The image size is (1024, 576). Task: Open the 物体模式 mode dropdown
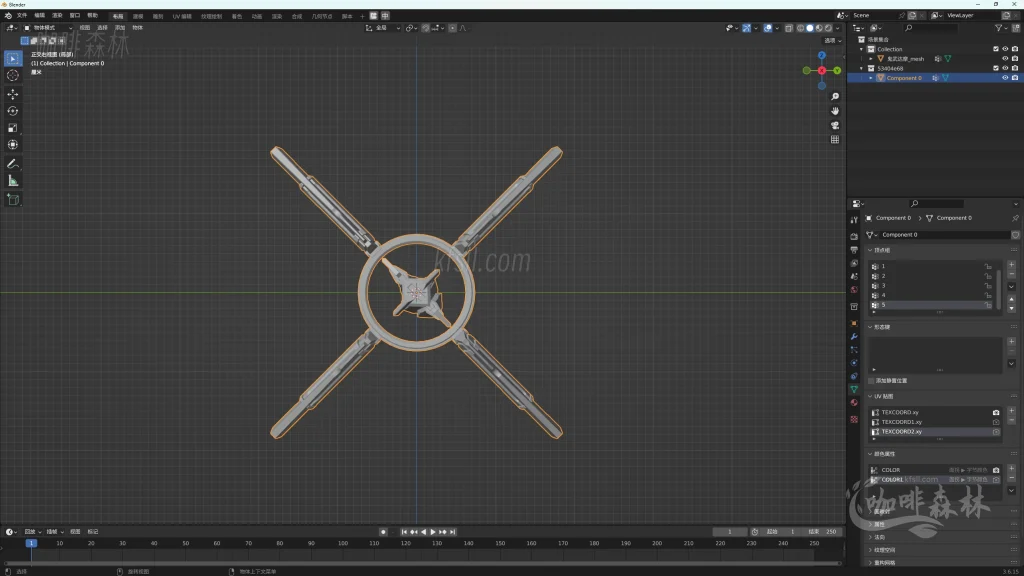(x=50, y=28)
